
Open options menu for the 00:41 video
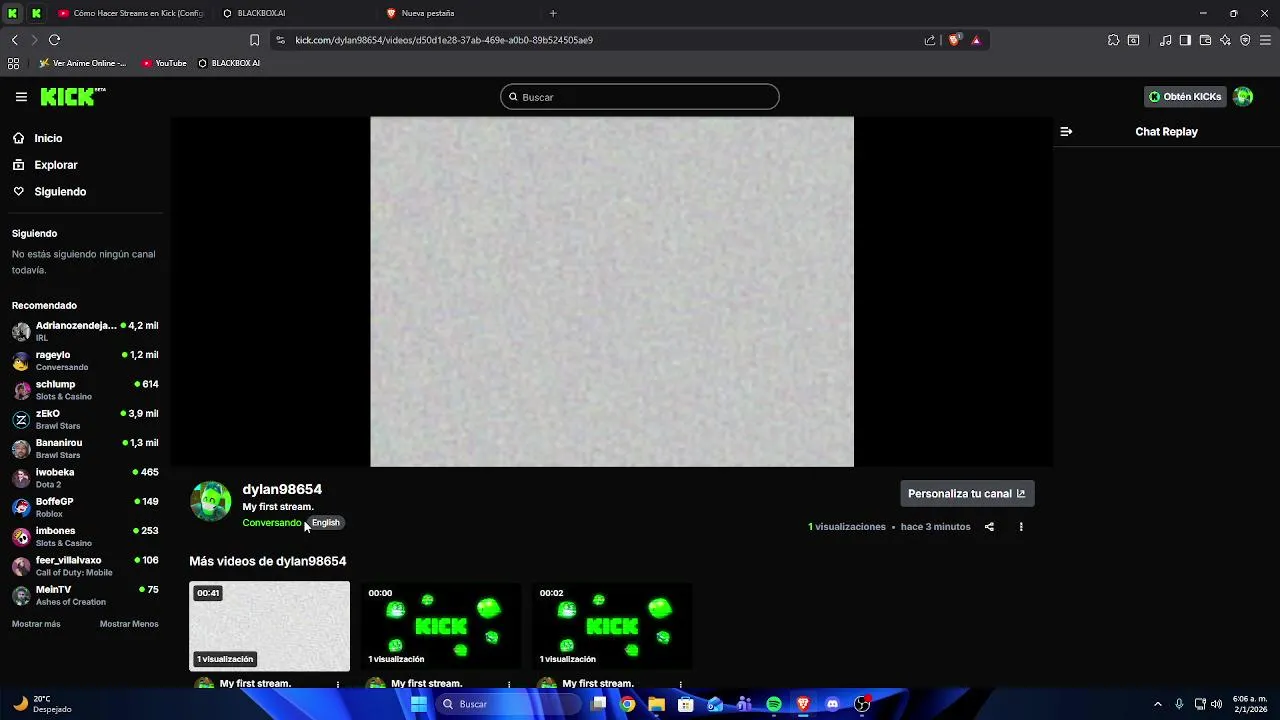(338, 685)
